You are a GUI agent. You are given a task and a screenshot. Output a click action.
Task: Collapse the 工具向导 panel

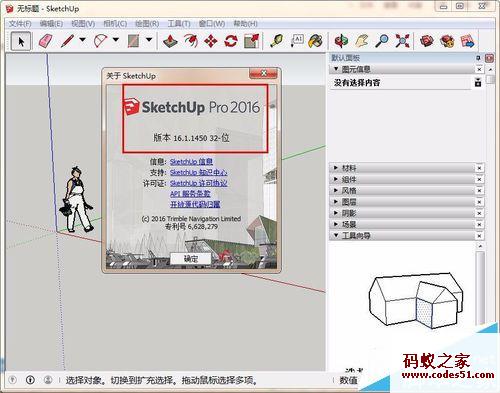pyautogui.click(x=336, y=235)
